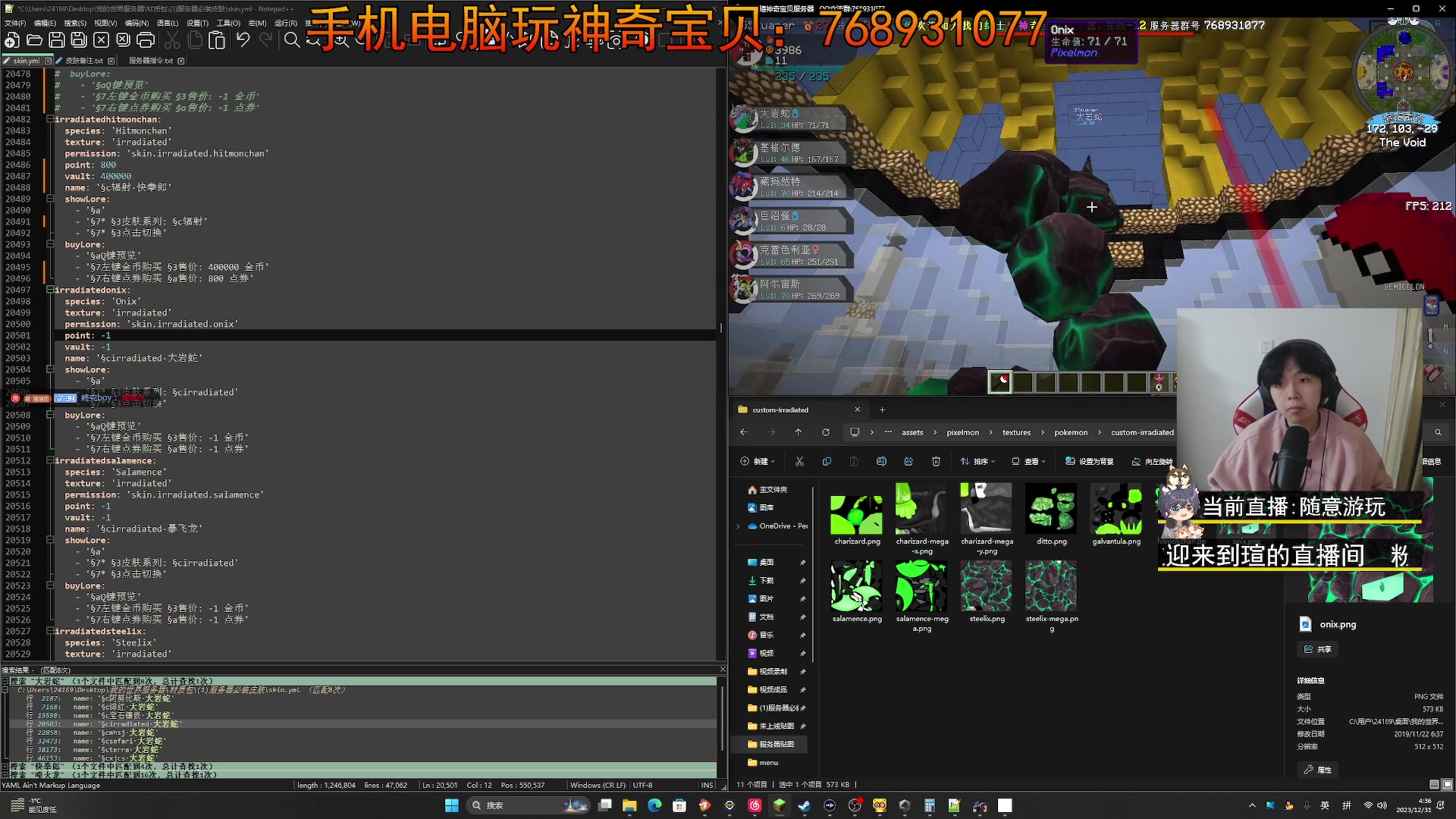
Task: Open the 文件(F) menu in Notepad++
Action: pos(15,23)
